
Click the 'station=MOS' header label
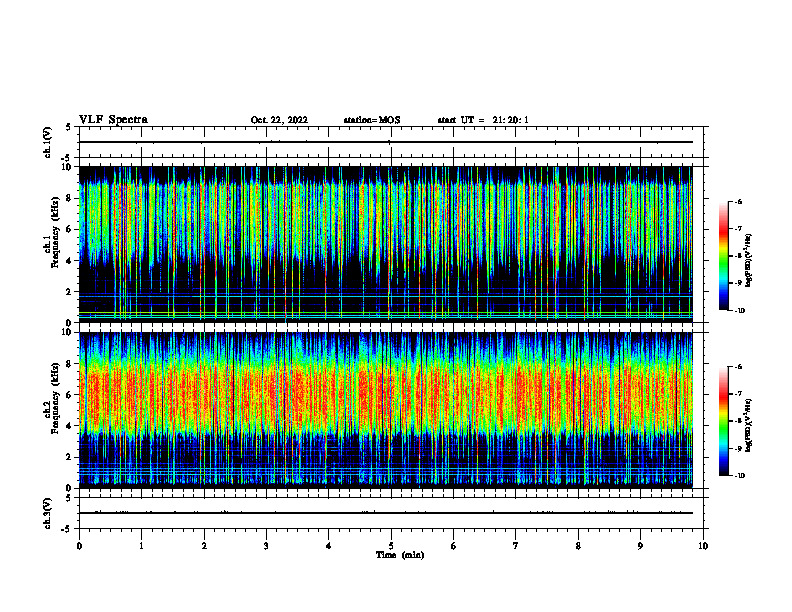click(372, 120)
